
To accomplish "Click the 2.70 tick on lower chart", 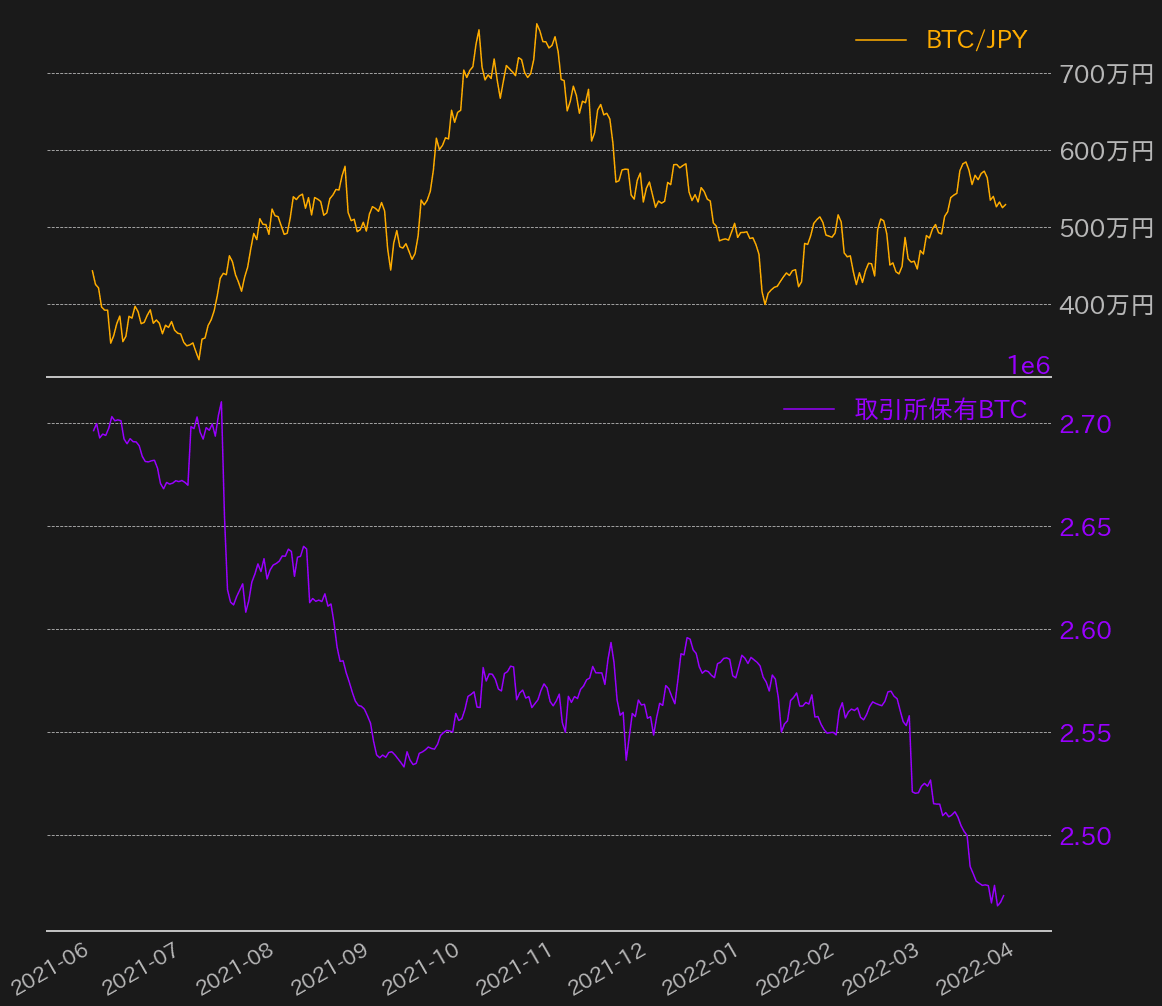I will pyautogui.click(x=1085, y=425).
